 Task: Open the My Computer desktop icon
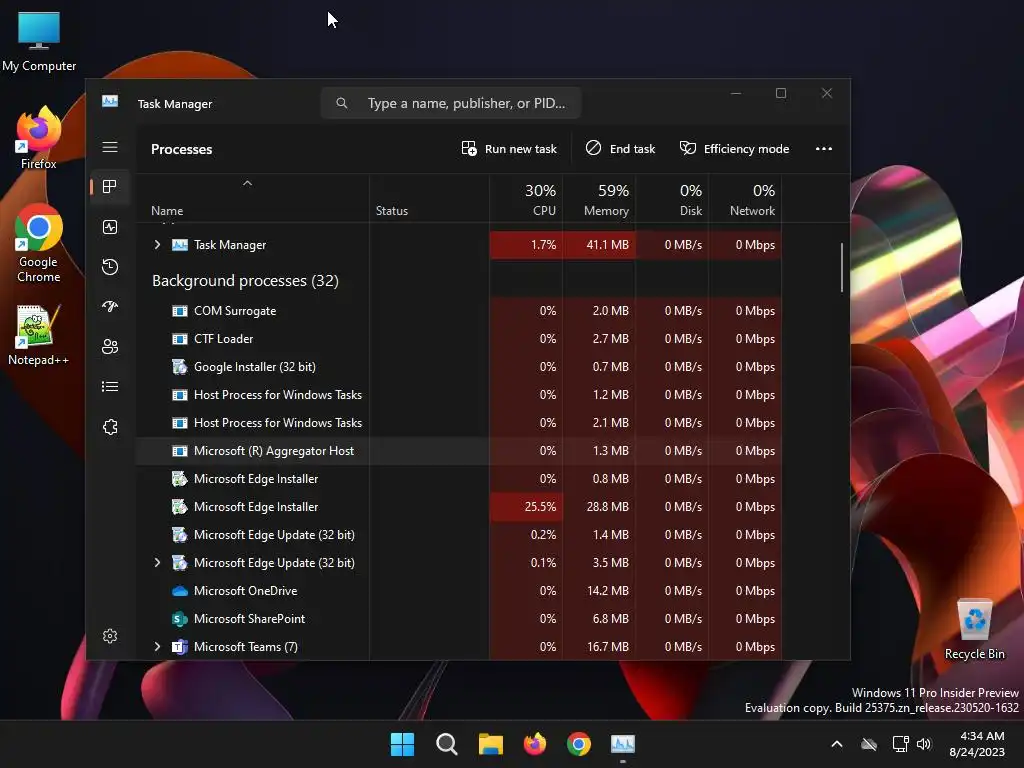(x=39, y=40)
